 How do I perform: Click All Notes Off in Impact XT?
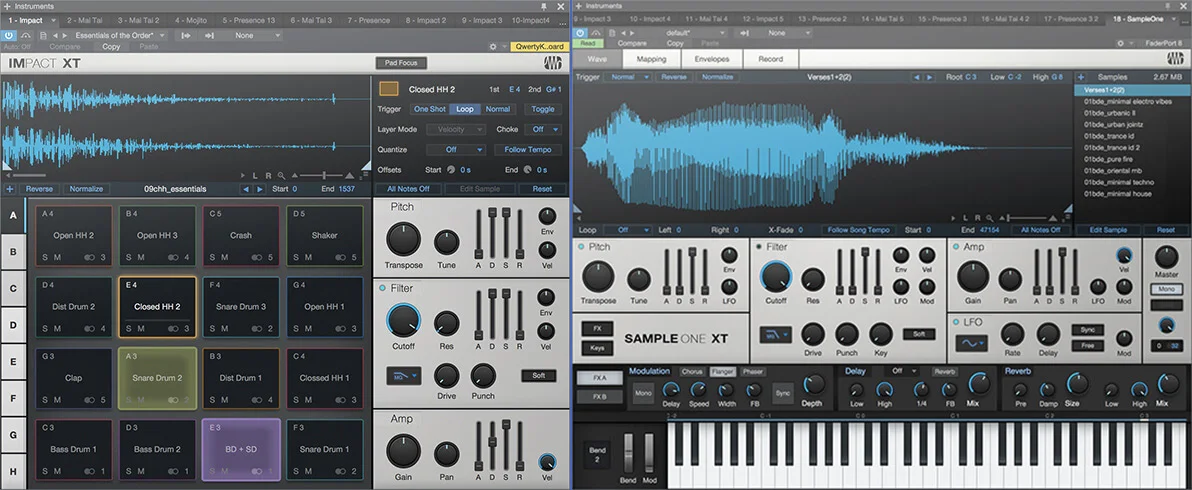pos(408,189)
